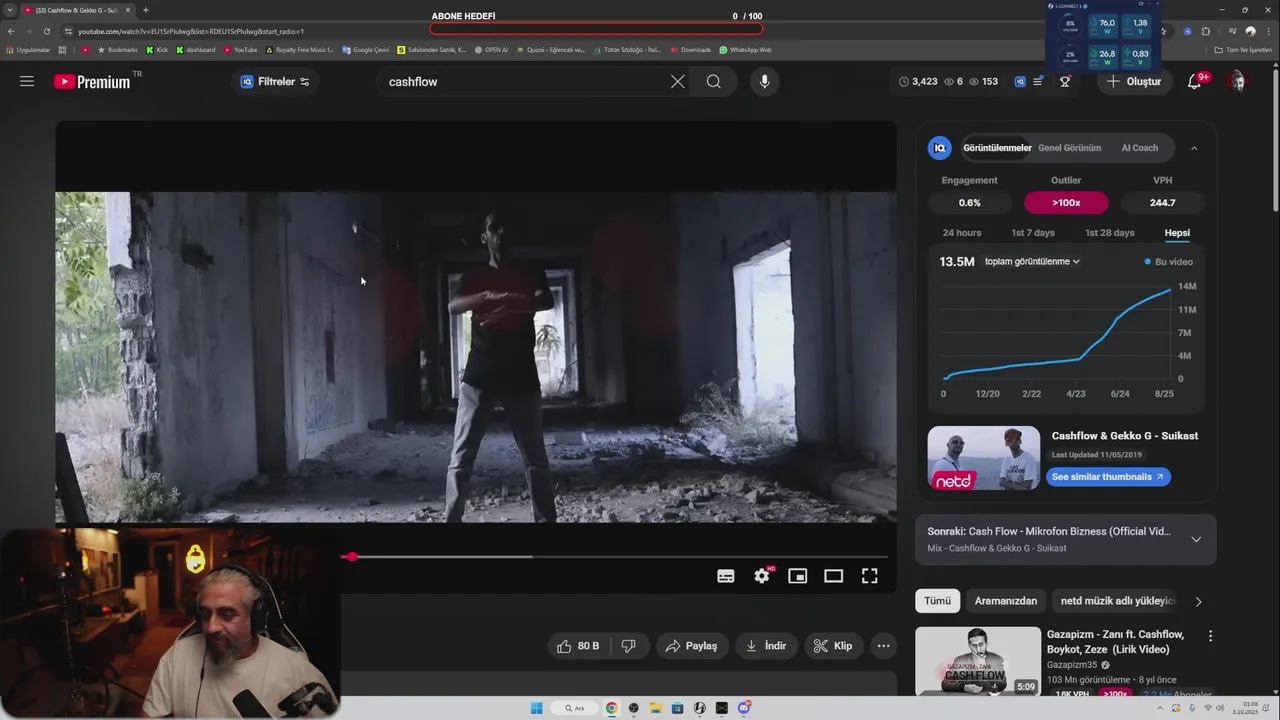Open the YouTube guide hamburger menu
The width and height of the screenshot is (1280, 720).
pyautogui.click(x=27, y=82)
